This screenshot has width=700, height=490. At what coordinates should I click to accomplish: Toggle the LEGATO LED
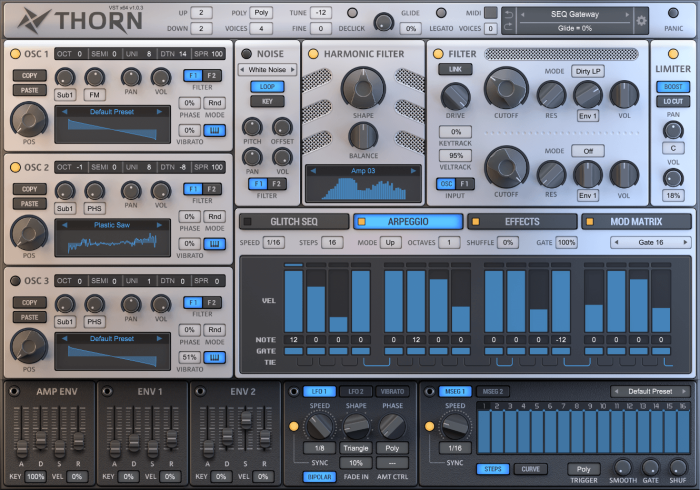tap(441, 13)
